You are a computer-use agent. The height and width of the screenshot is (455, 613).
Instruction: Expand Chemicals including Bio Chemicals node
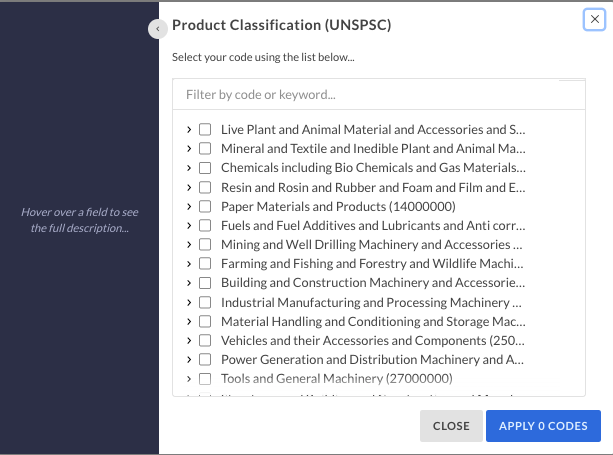click(x=189, y=168)
